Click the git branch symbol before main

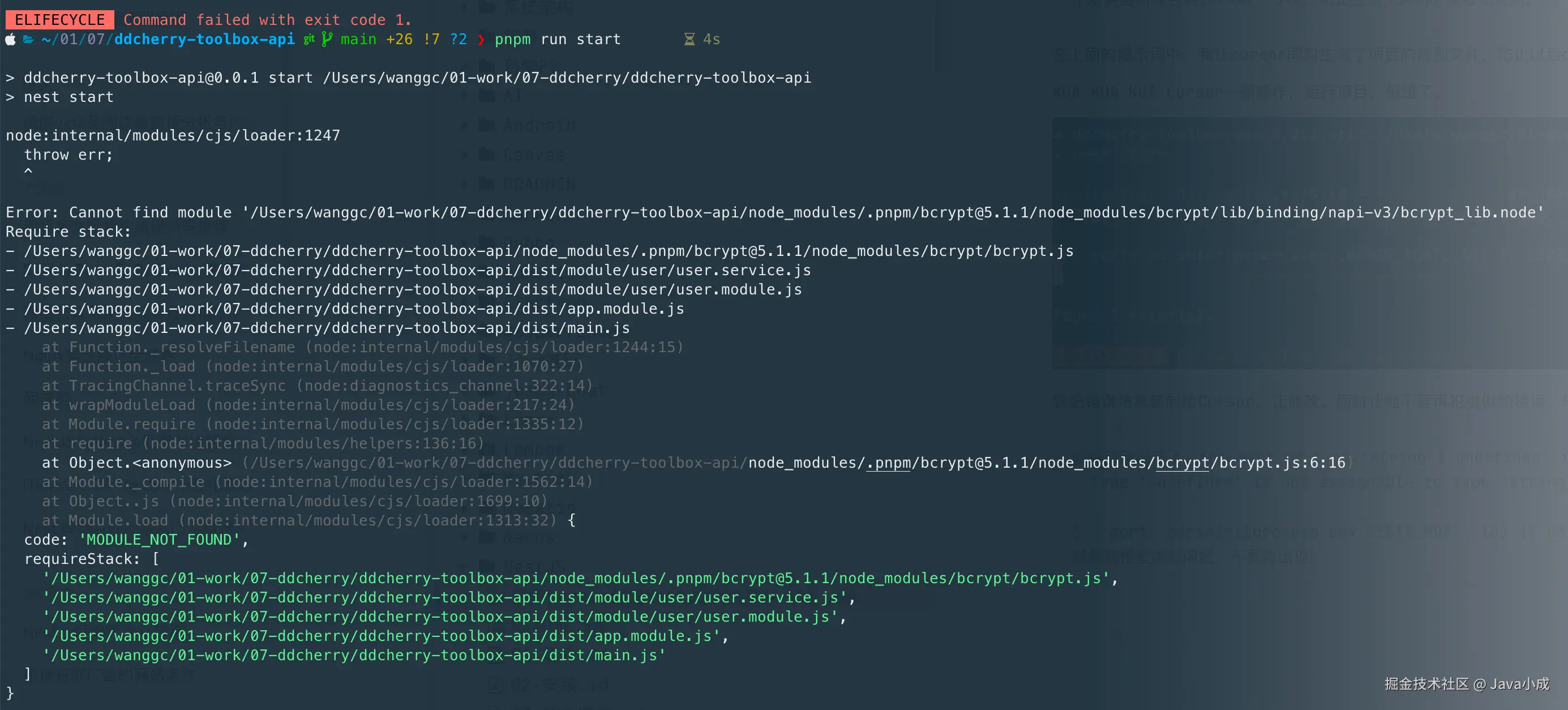point(327,40)
